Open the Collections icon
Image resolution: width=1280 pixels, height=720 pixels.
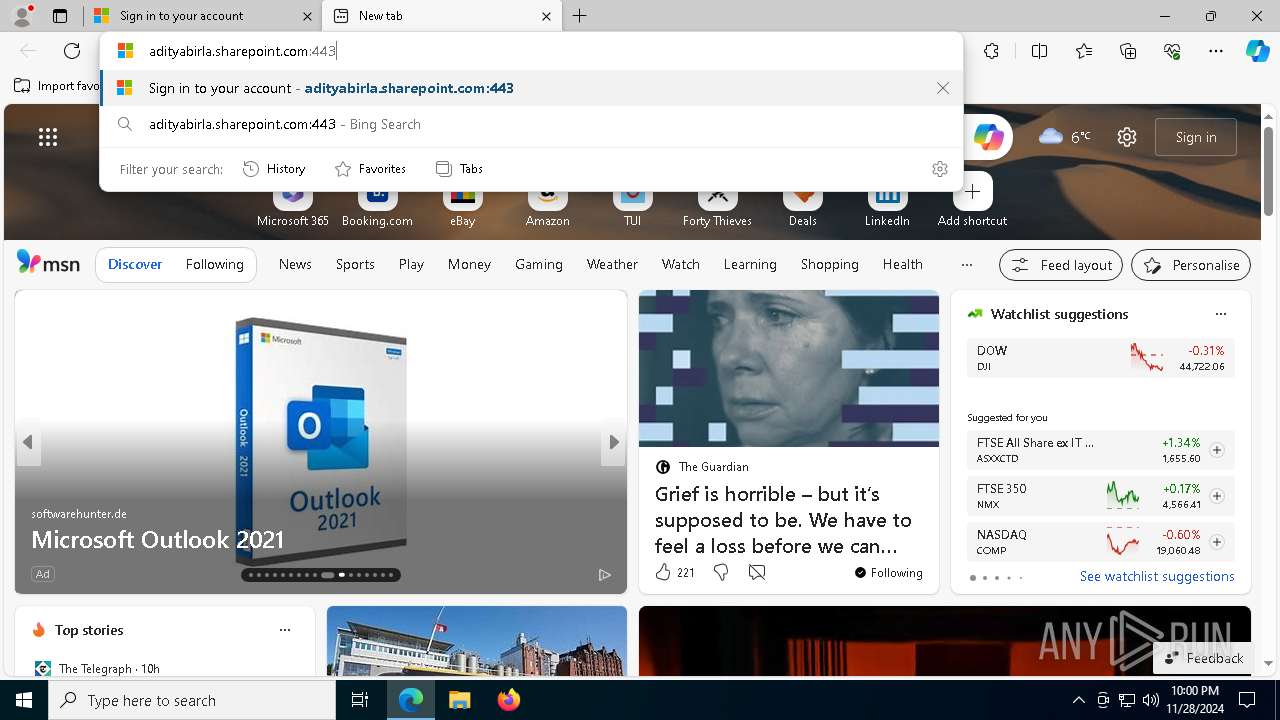point(1128,51)
